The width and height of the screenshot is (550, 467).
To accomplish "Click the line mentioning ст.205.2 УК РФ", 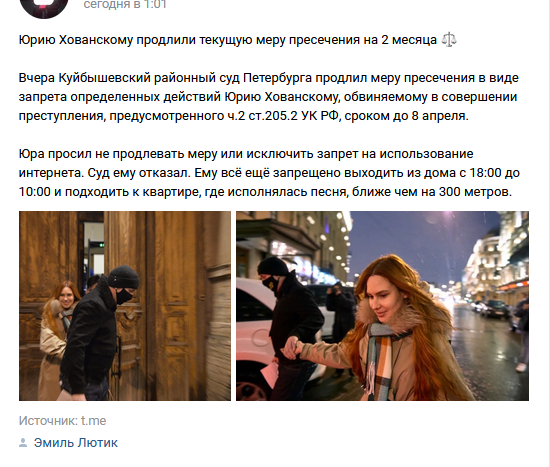I will [243, 116].
